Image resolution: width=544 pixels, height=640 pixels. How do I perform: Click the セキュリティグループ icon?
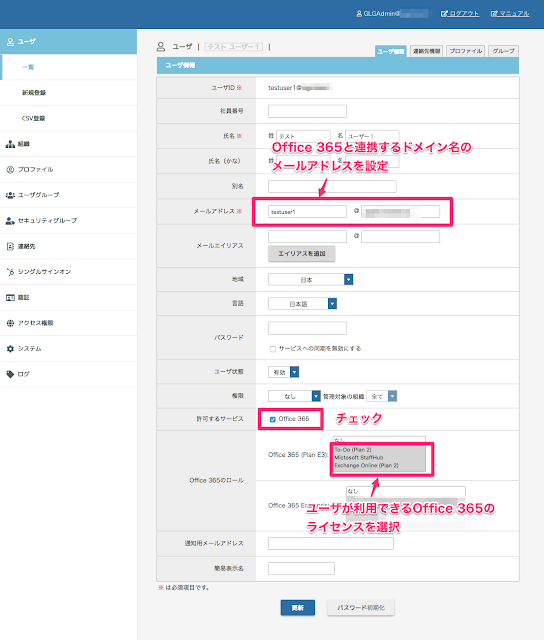(10, 221)
